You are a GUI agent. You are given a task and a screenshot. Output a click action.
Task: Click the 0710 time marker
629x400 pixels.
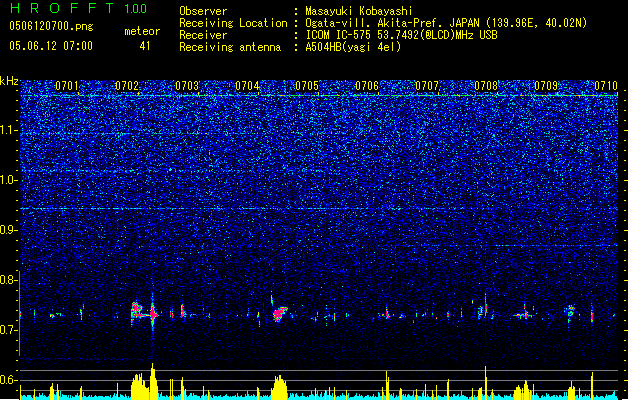[606, 86]
